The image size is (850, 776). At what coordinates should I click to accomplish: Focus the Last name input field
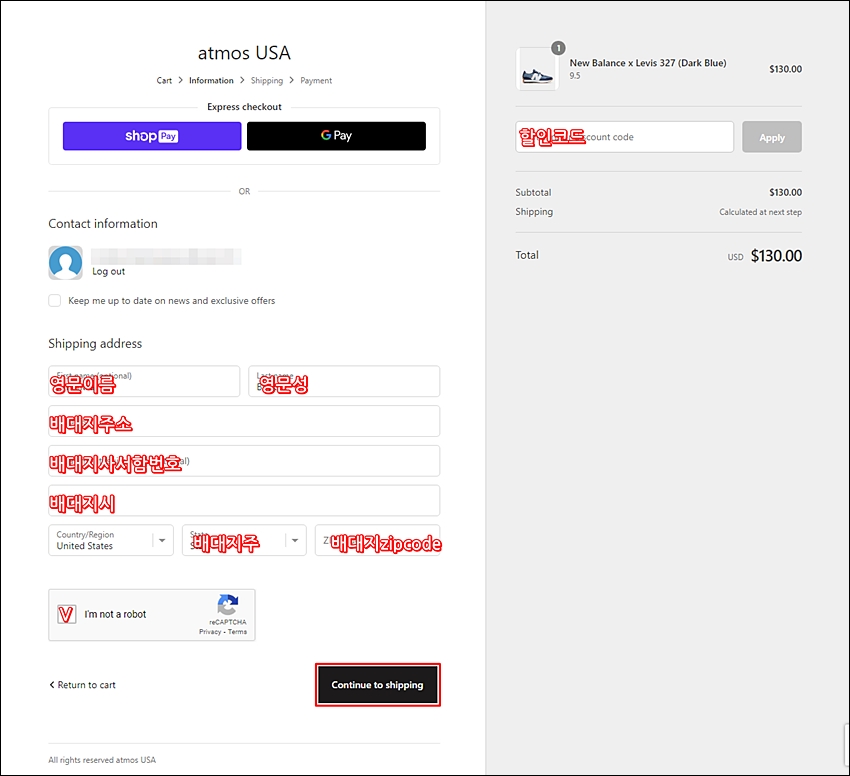(x=344, y=381)
